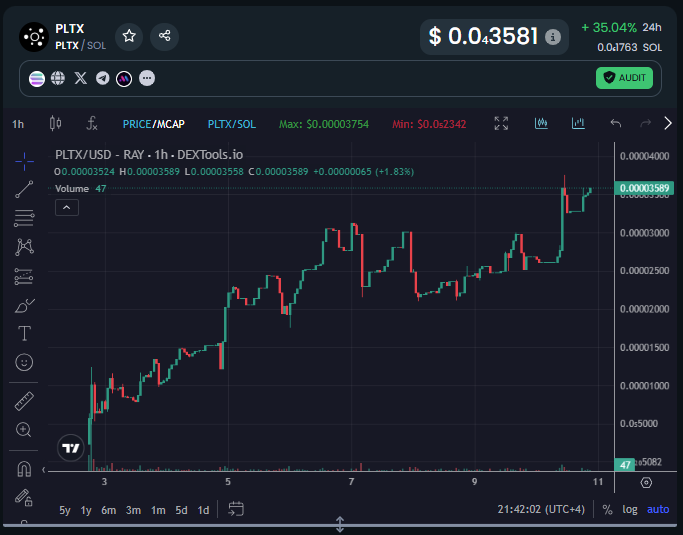683x535 pixels.
Task: Undo last chart action
Action: (615, 124)
